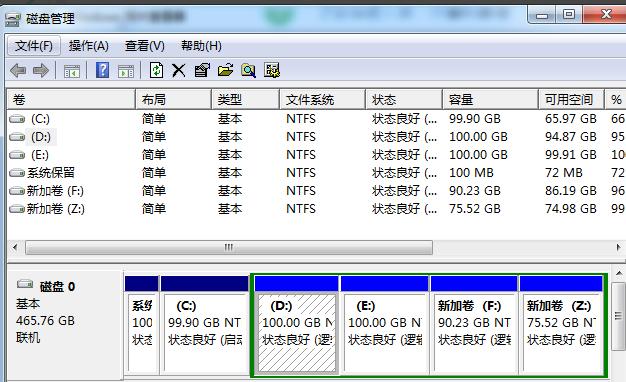Click the 74.98 GB free space cell
The width and height of the screenshot is (626, 382).
tap(571, 209)
